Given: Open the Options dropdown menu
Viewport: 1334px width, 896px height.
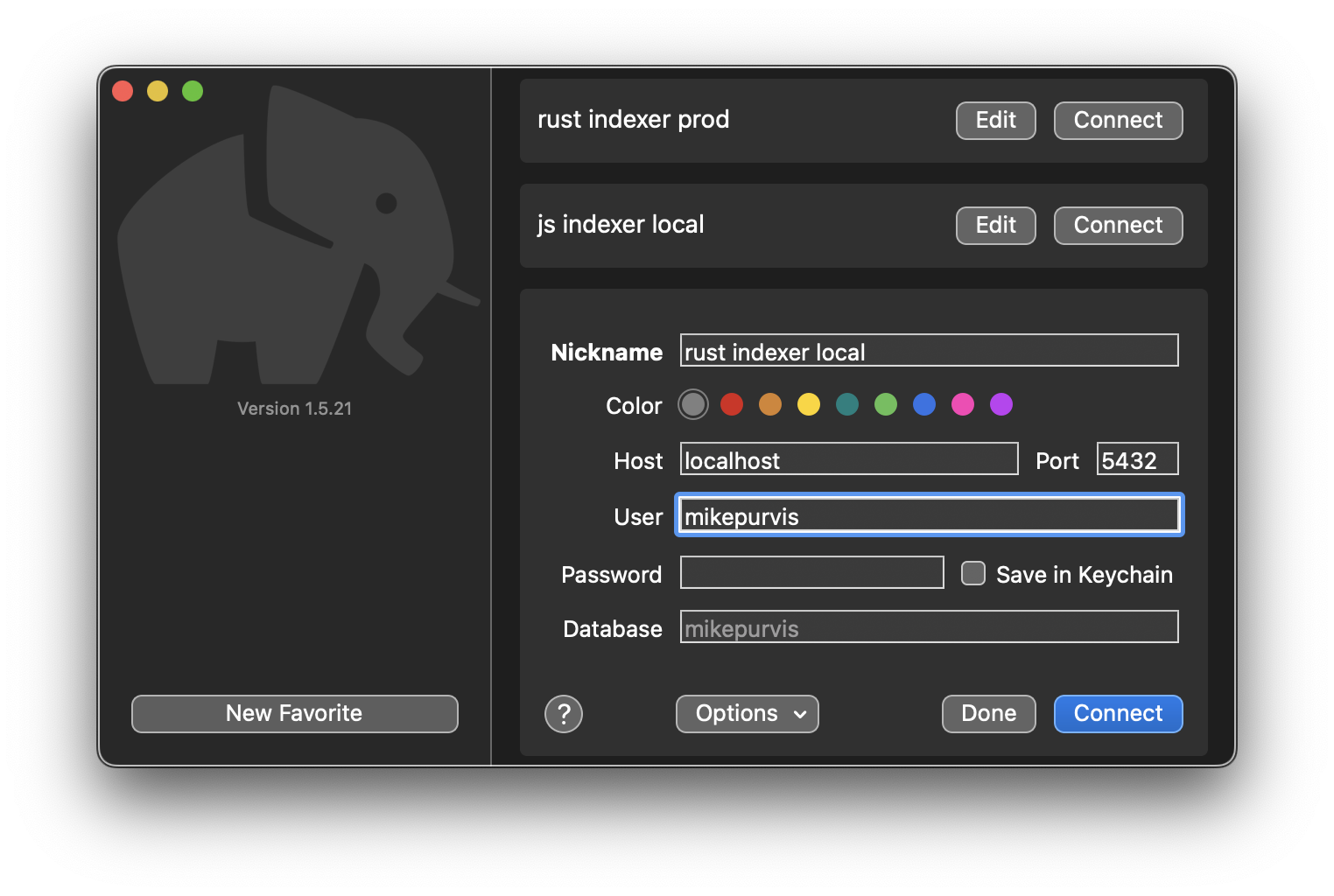Looking at the screenshot, I should click(748, 714).
